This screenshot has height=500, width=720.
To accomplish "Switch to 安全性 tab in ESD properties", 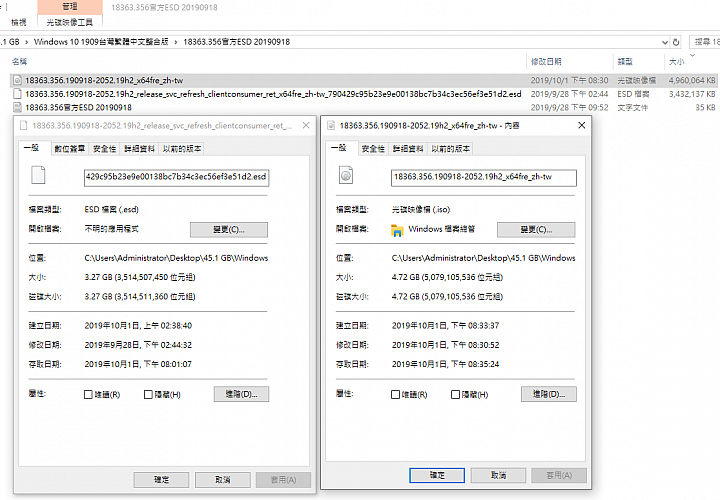I will [105, 149].
